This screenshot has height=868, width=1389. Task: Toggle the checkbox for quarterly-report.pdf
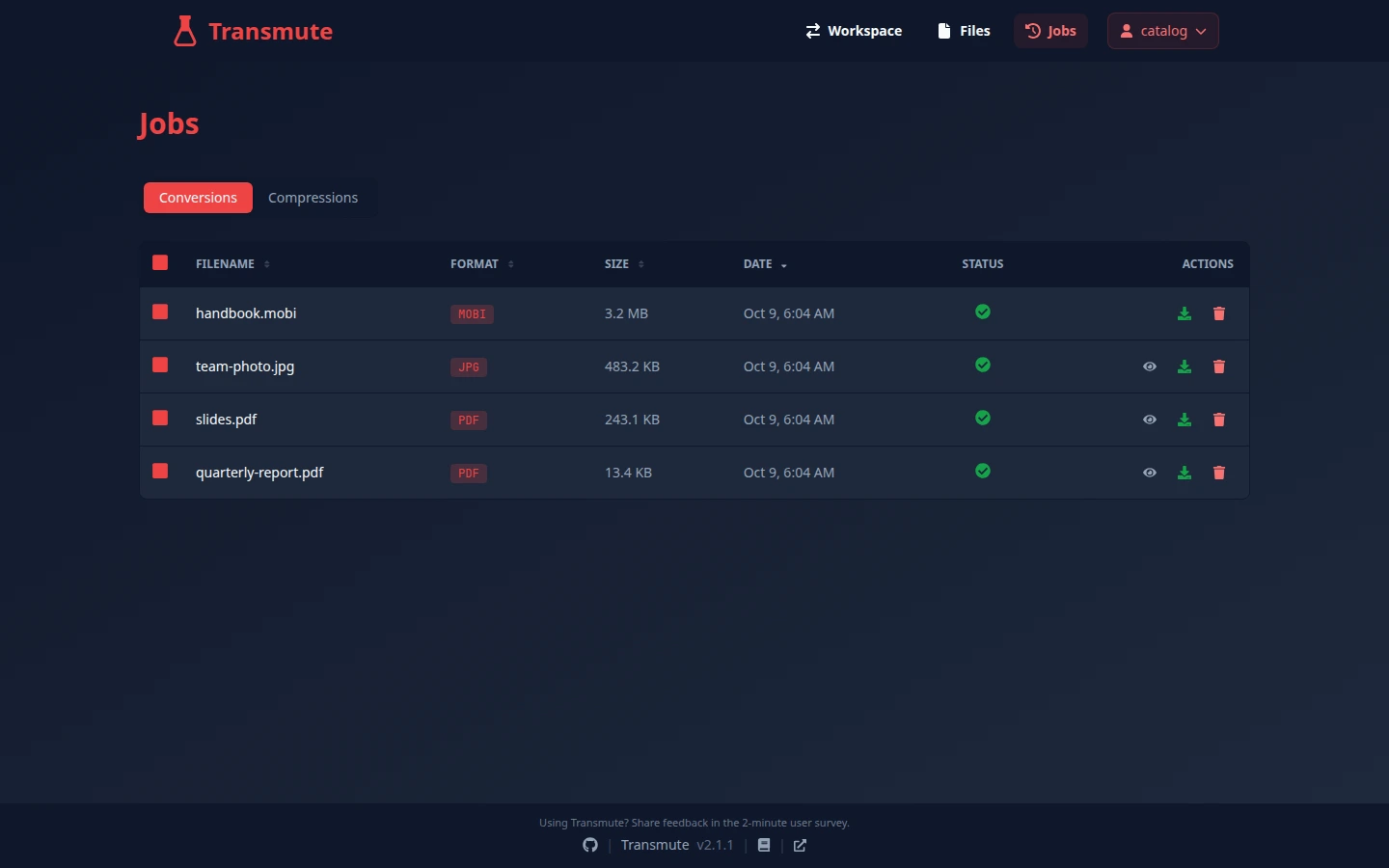click(x=160, y=471)
